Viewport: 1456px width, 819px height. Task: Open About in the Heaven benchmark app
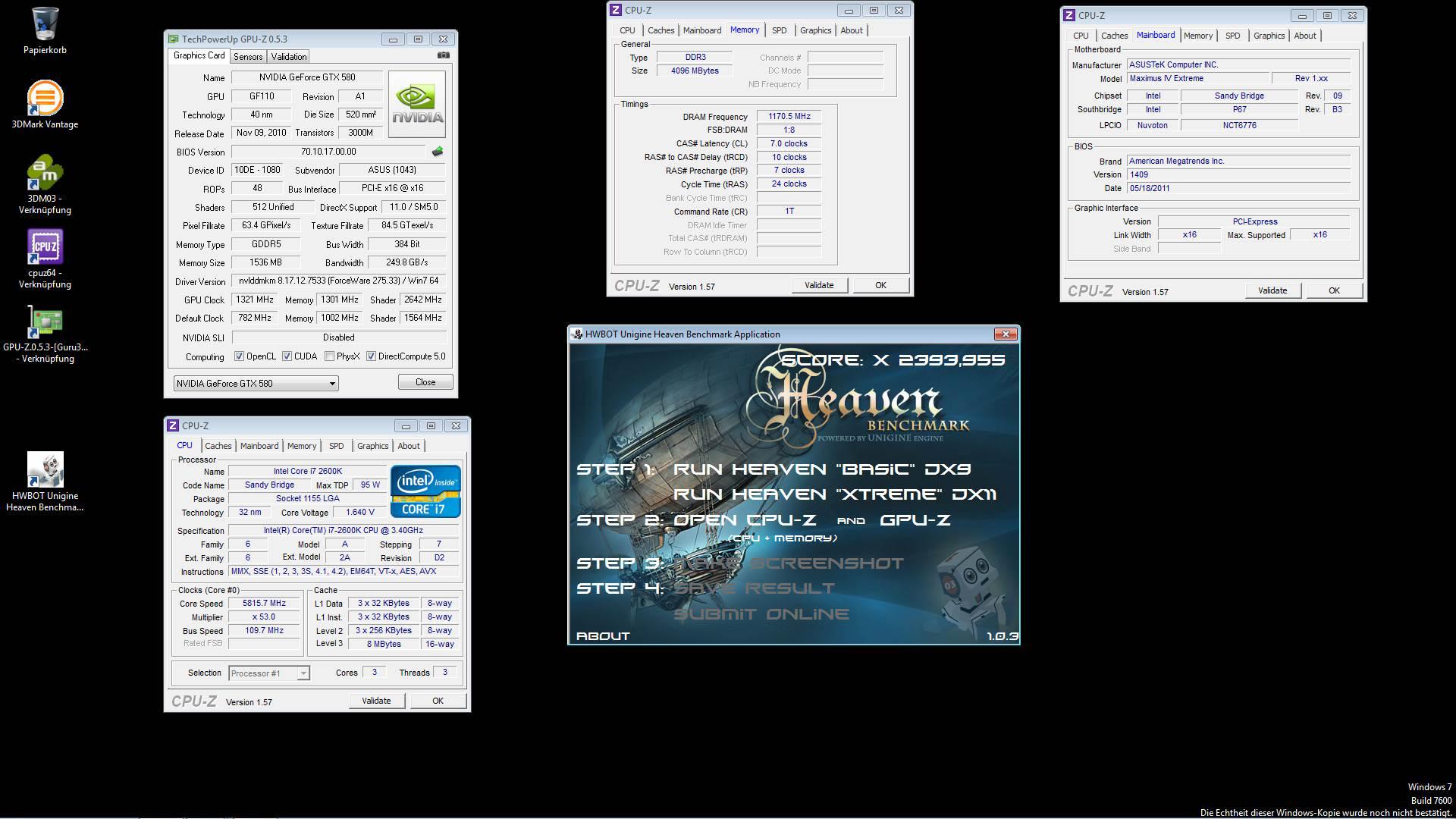(x=603, y=636)
